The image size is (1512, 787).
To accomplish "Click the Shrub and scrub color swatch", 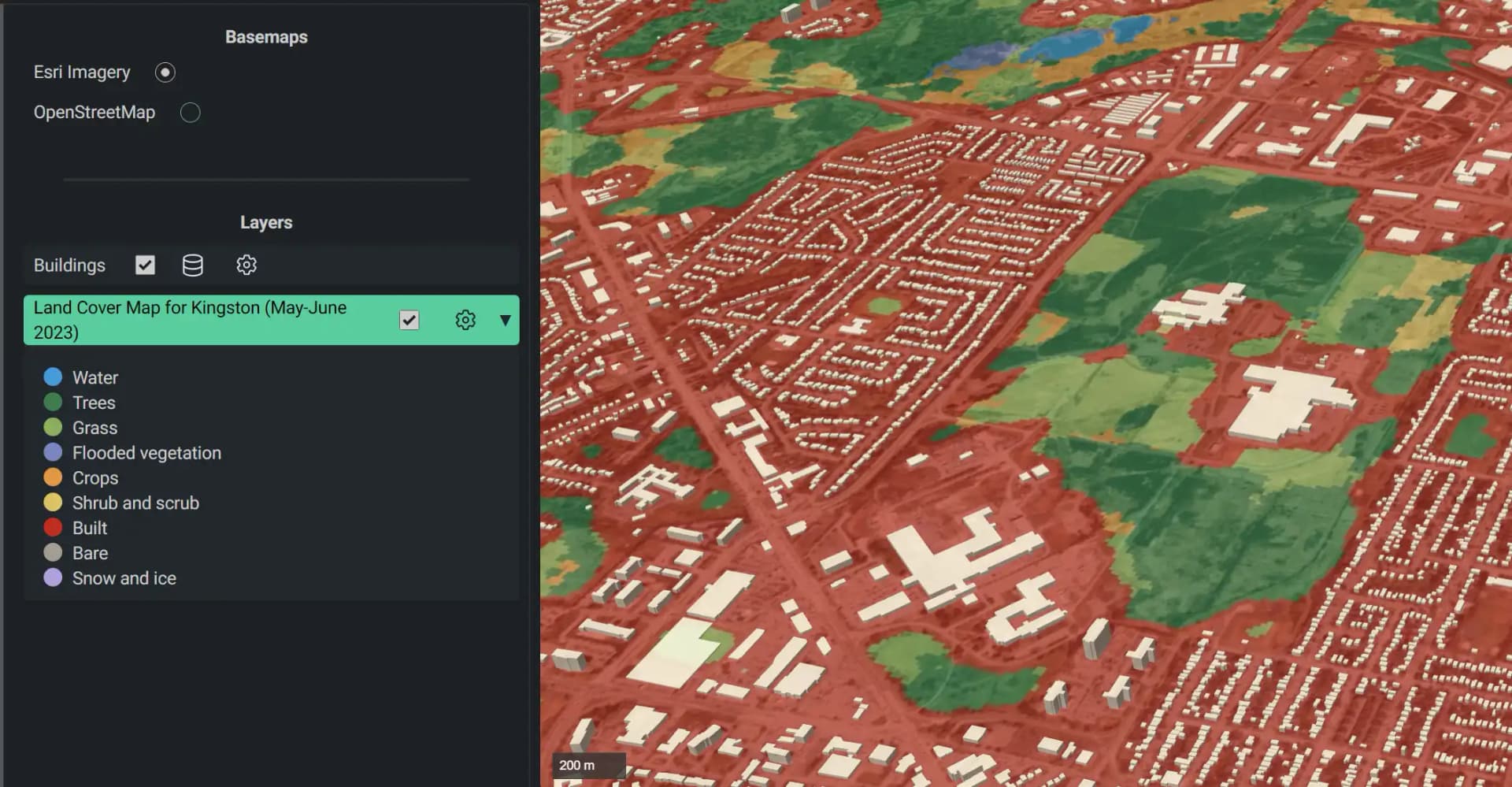I will [53, 503].
